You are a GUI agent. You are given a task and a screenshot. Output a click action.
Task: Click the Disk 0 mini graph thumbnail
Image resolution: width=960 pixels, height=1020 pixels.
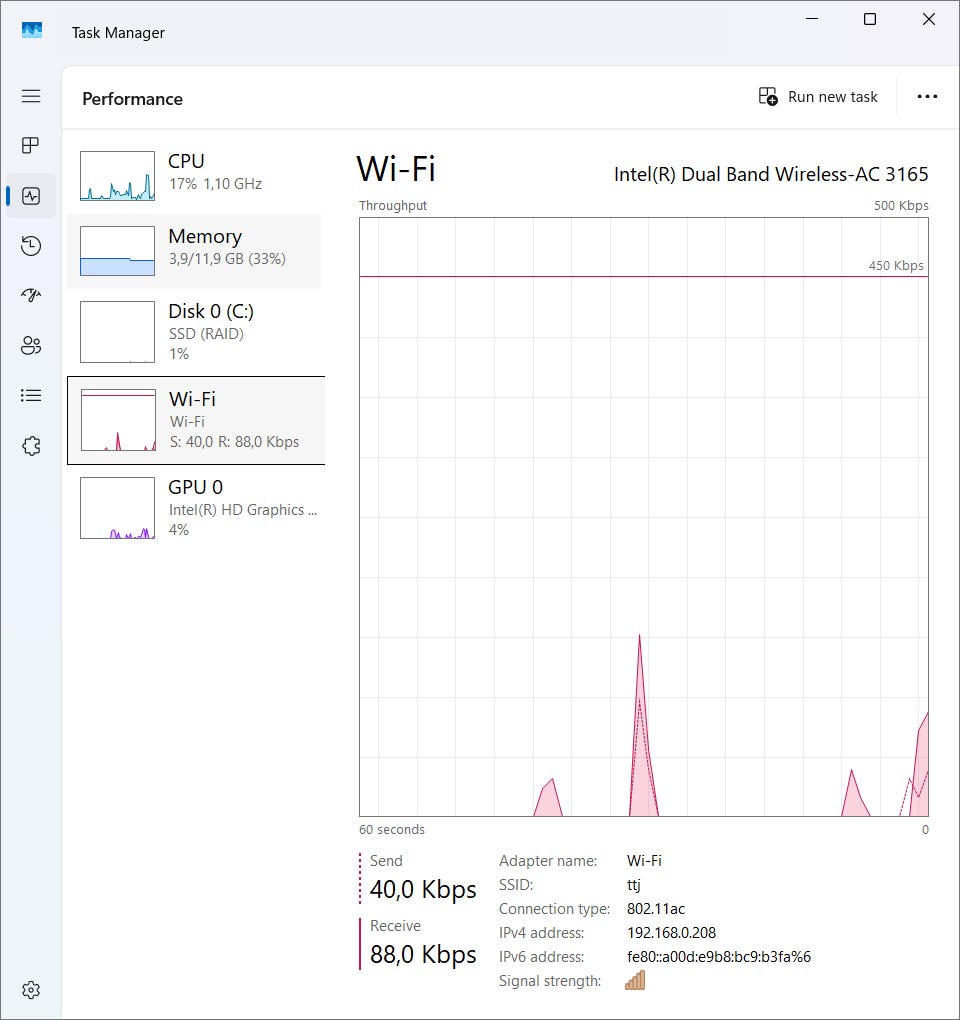tap(118, 332)
